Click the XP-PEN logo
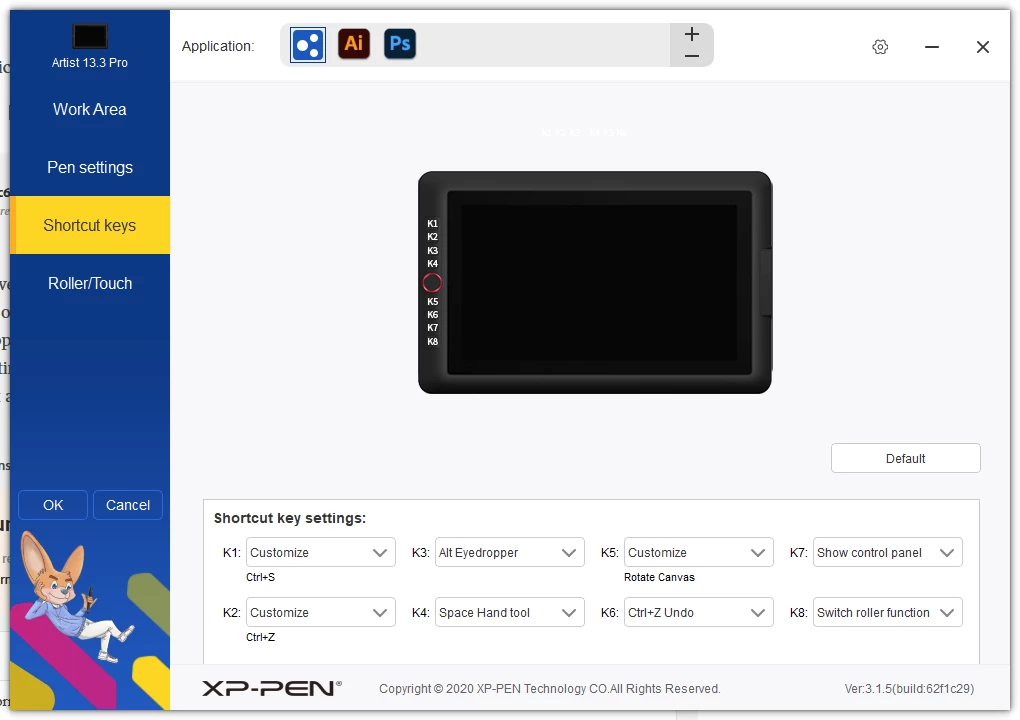The width and height of the screenshot is (1020, 720). [272, 688]
